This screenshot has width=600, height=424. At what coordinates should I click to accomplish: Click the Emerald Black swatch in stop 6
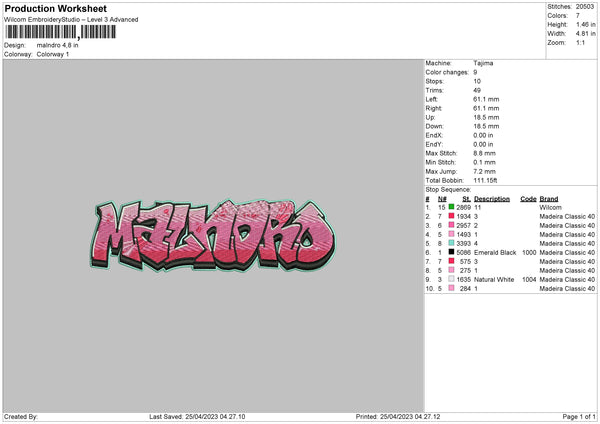tap(451, 252)
